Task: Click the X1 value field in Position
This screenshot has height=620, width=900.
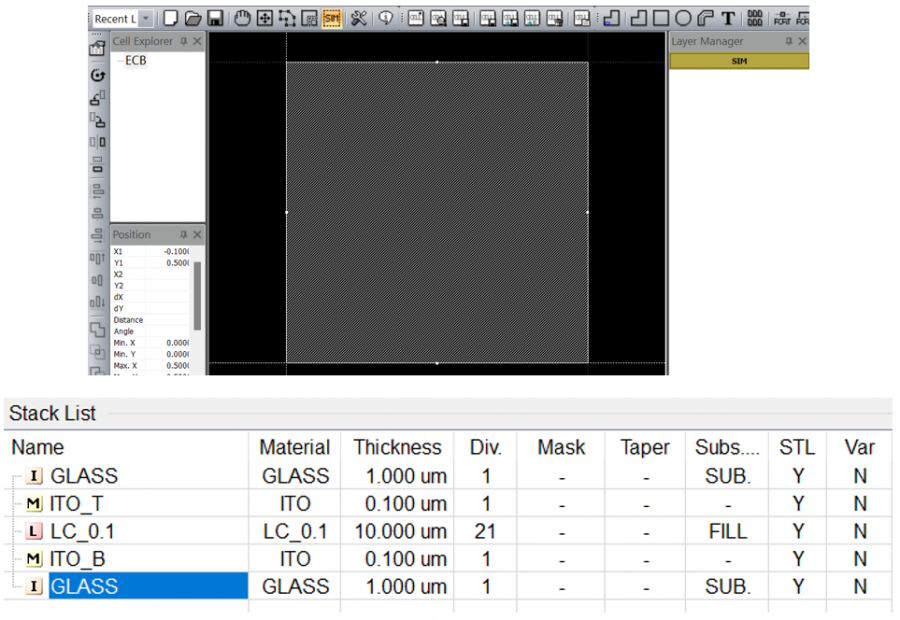Action: pos(167,251)
